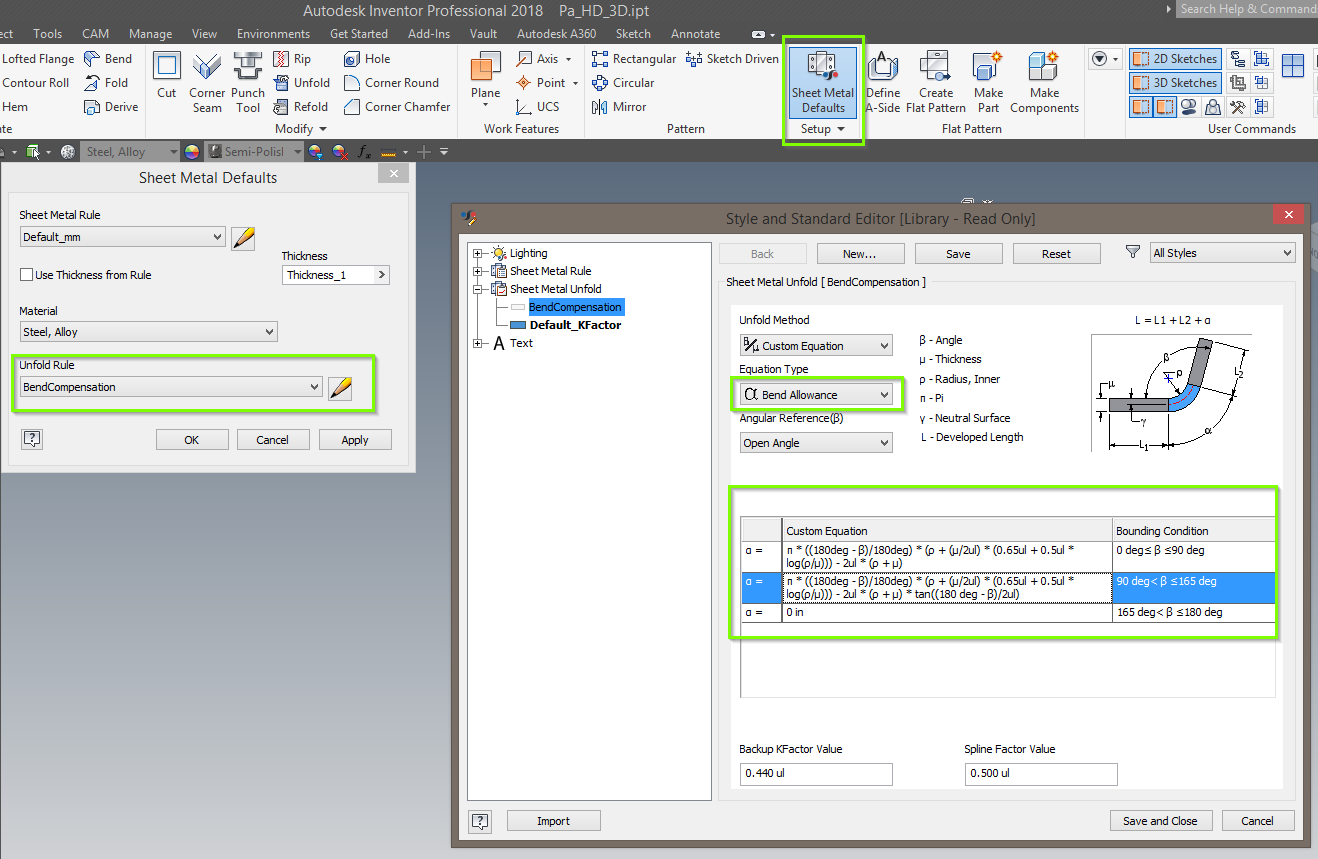Click the Import button

pyautogui.click(x=553, y=821)
